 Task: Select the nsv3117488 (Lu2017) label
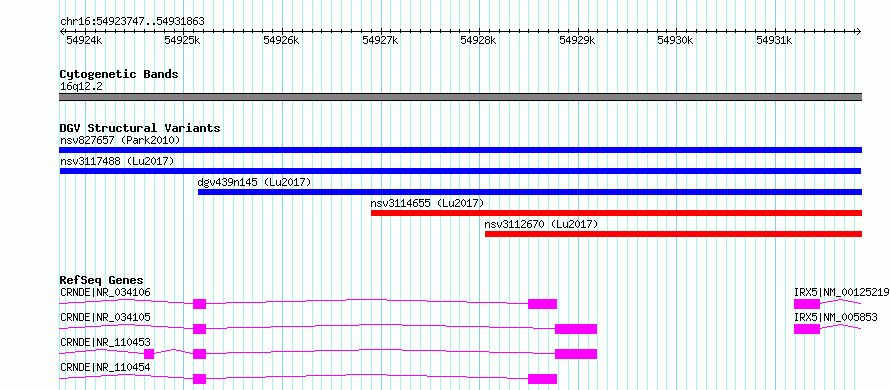tap(117, 161)
